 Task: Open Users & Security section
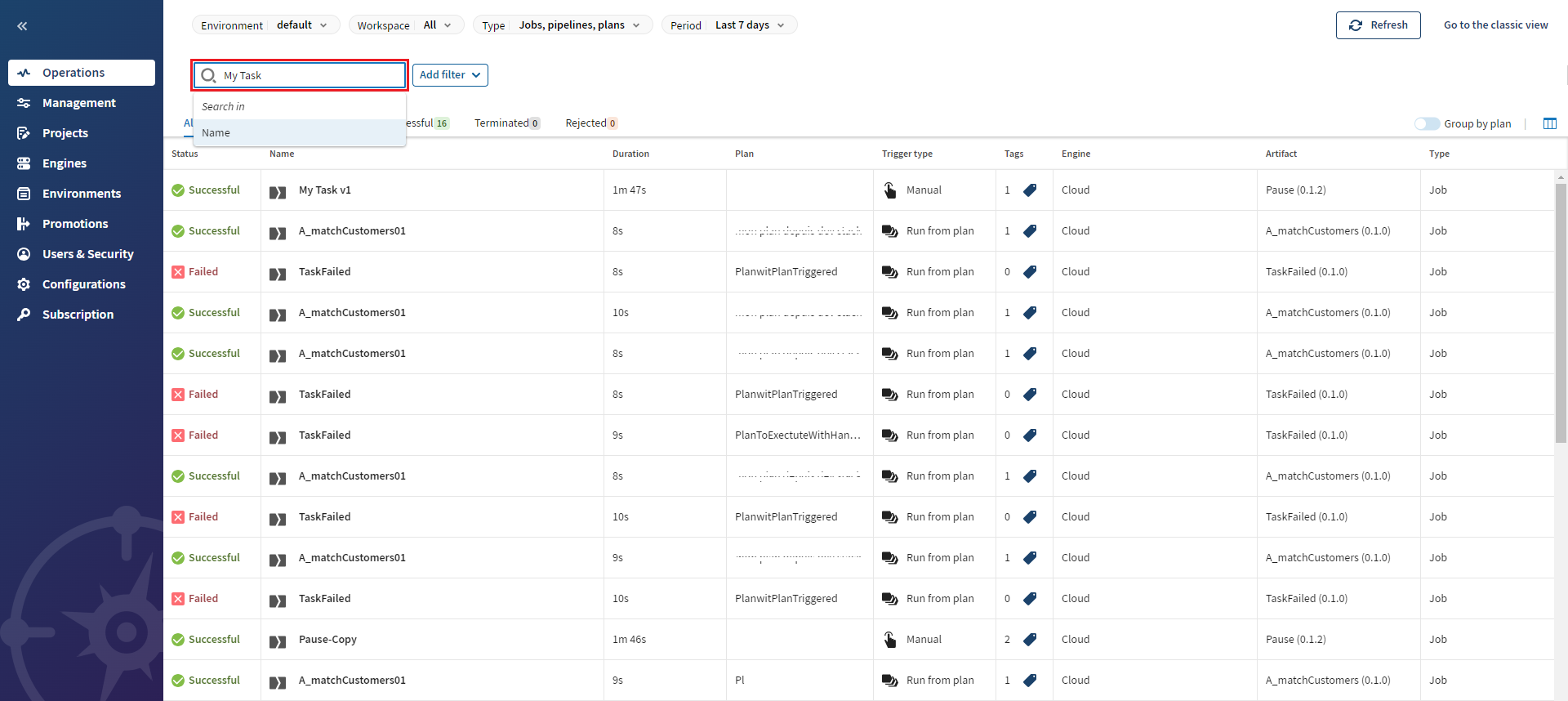tap(87, 254)
